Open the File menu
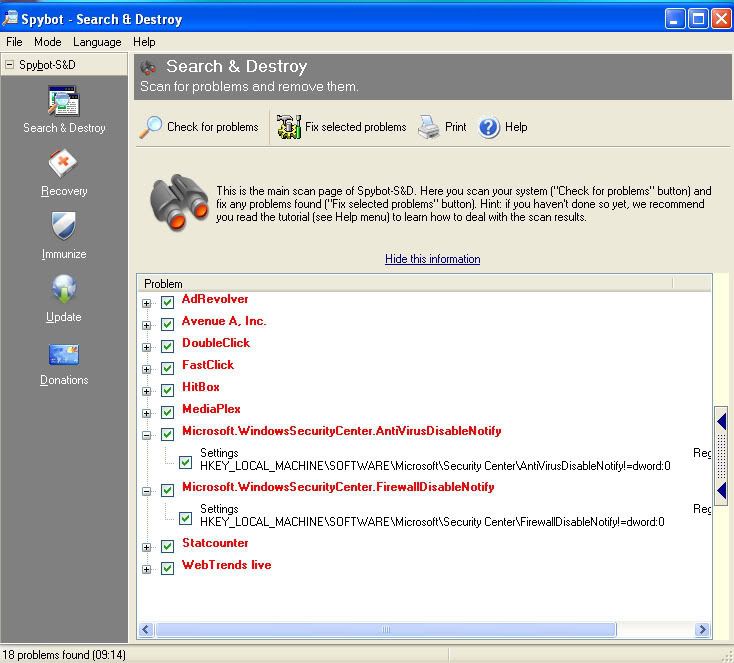The width and height of the screenshot is (734, 663). click(14, 42)
